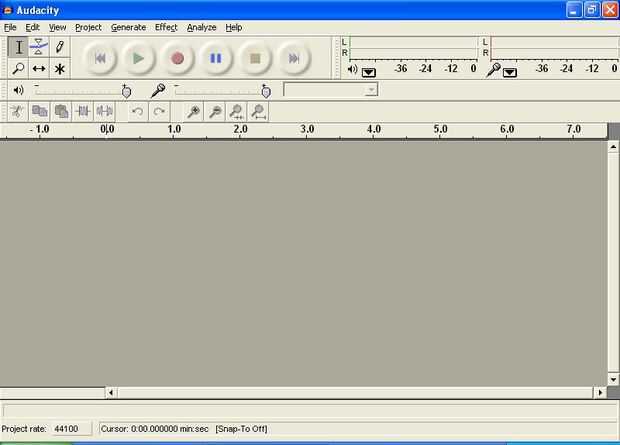Click the Project rate field 44100

pyautogui.click(x=71, y=429)
